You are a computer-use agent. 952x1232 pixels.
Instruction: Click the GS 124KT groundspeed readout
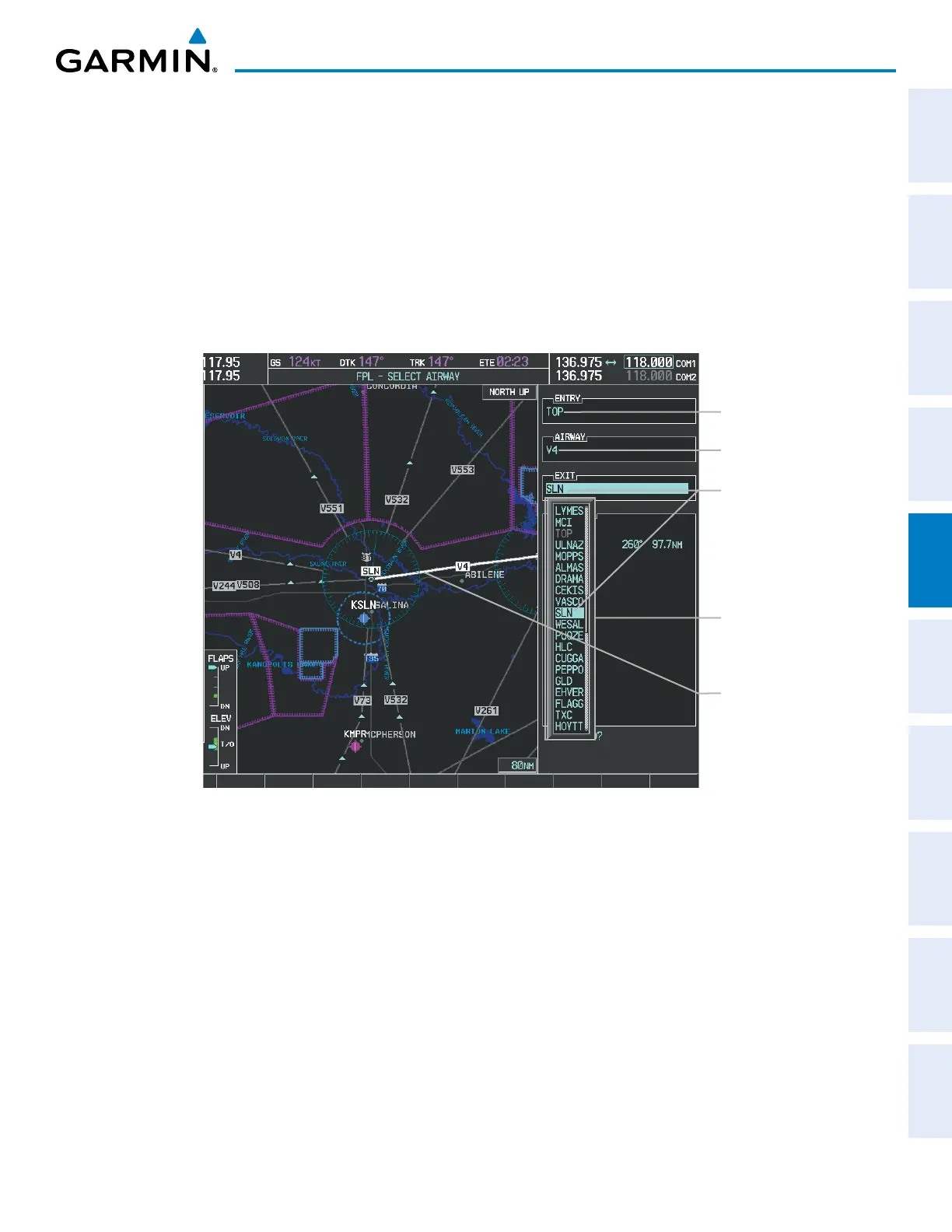click(296, 362)
